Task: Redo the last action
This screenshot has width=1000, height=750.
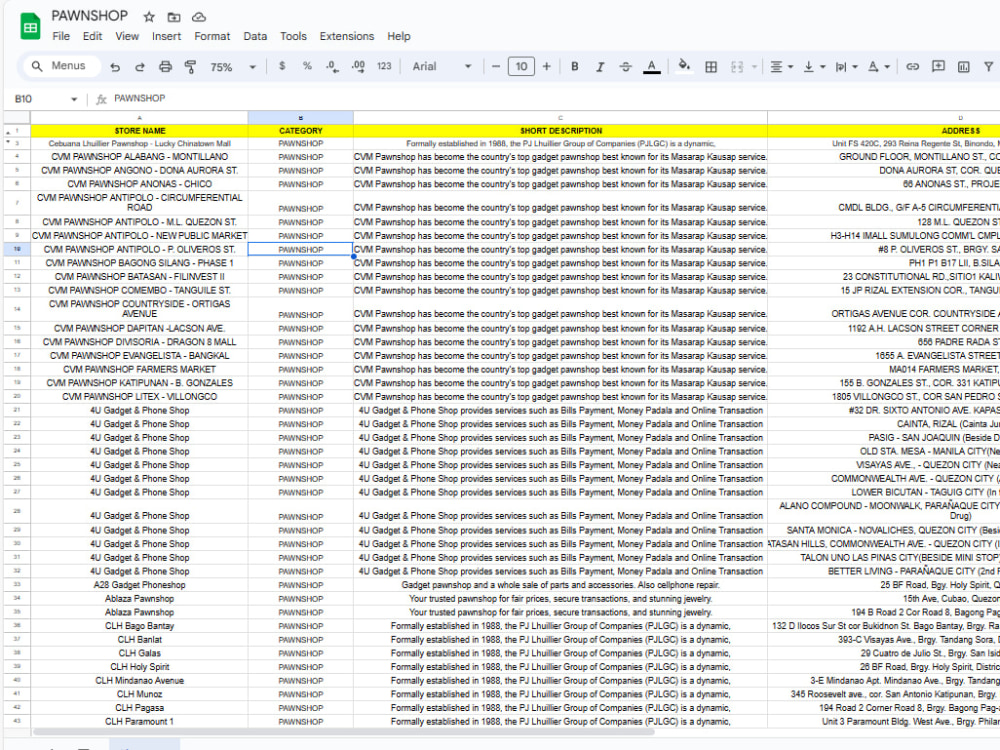Action: click(x=140, y=66)
